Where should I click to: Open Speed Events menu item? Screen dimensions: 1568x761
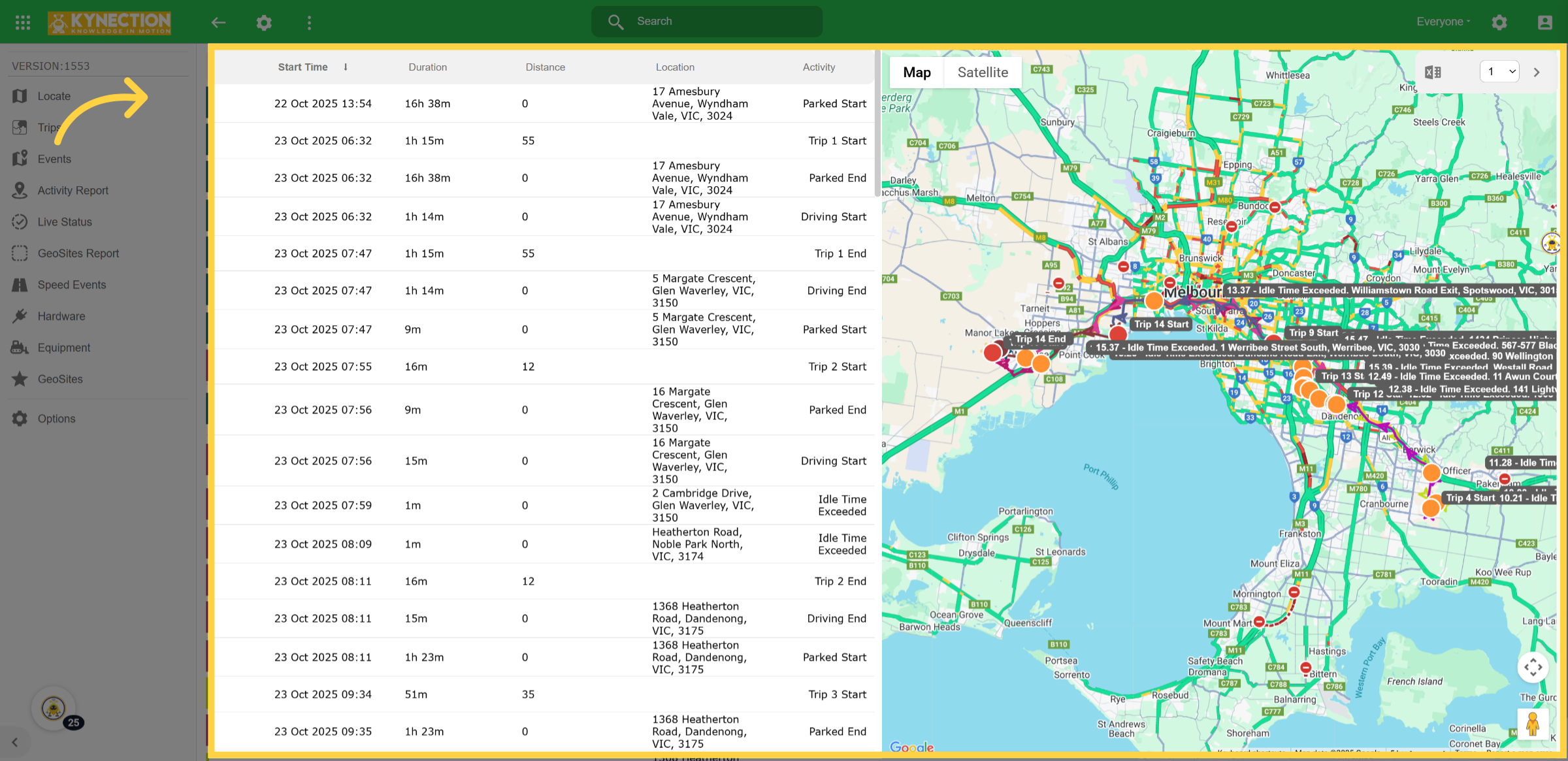pos(72,284)
